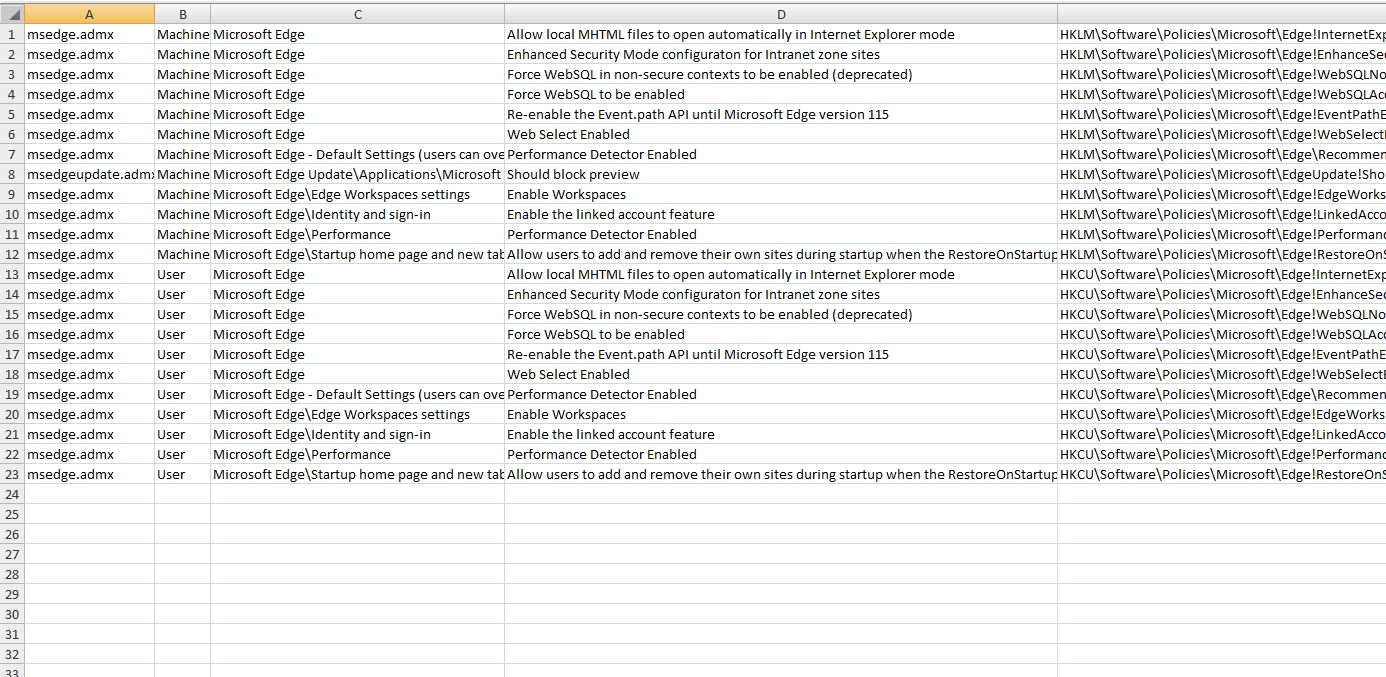Click the 'Microsoft Edge' cell in row 18
This screenshot has height=677, width=1386.
coord(358,374)
